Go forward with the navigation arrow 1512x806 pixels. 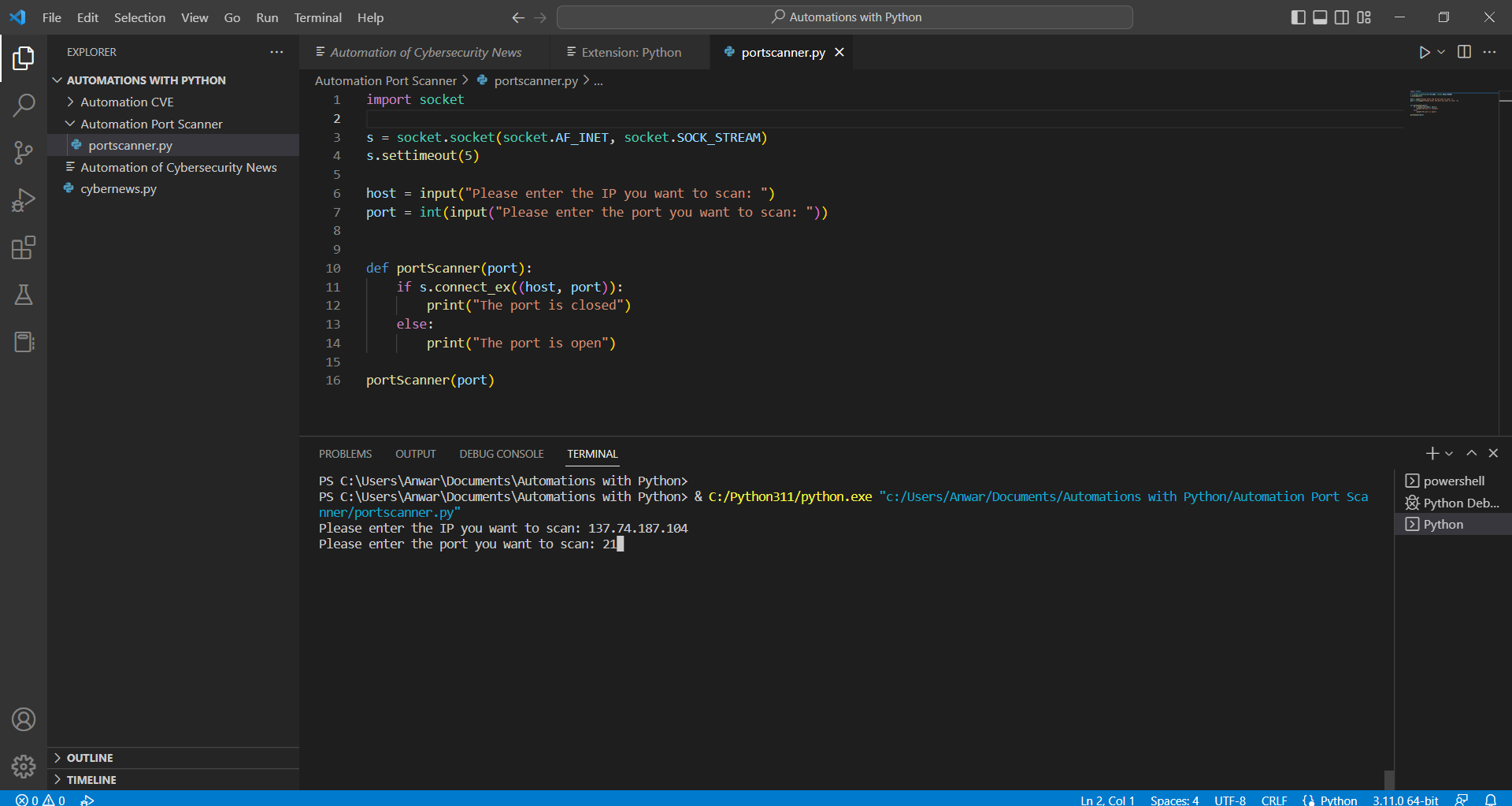coord(540,17)
